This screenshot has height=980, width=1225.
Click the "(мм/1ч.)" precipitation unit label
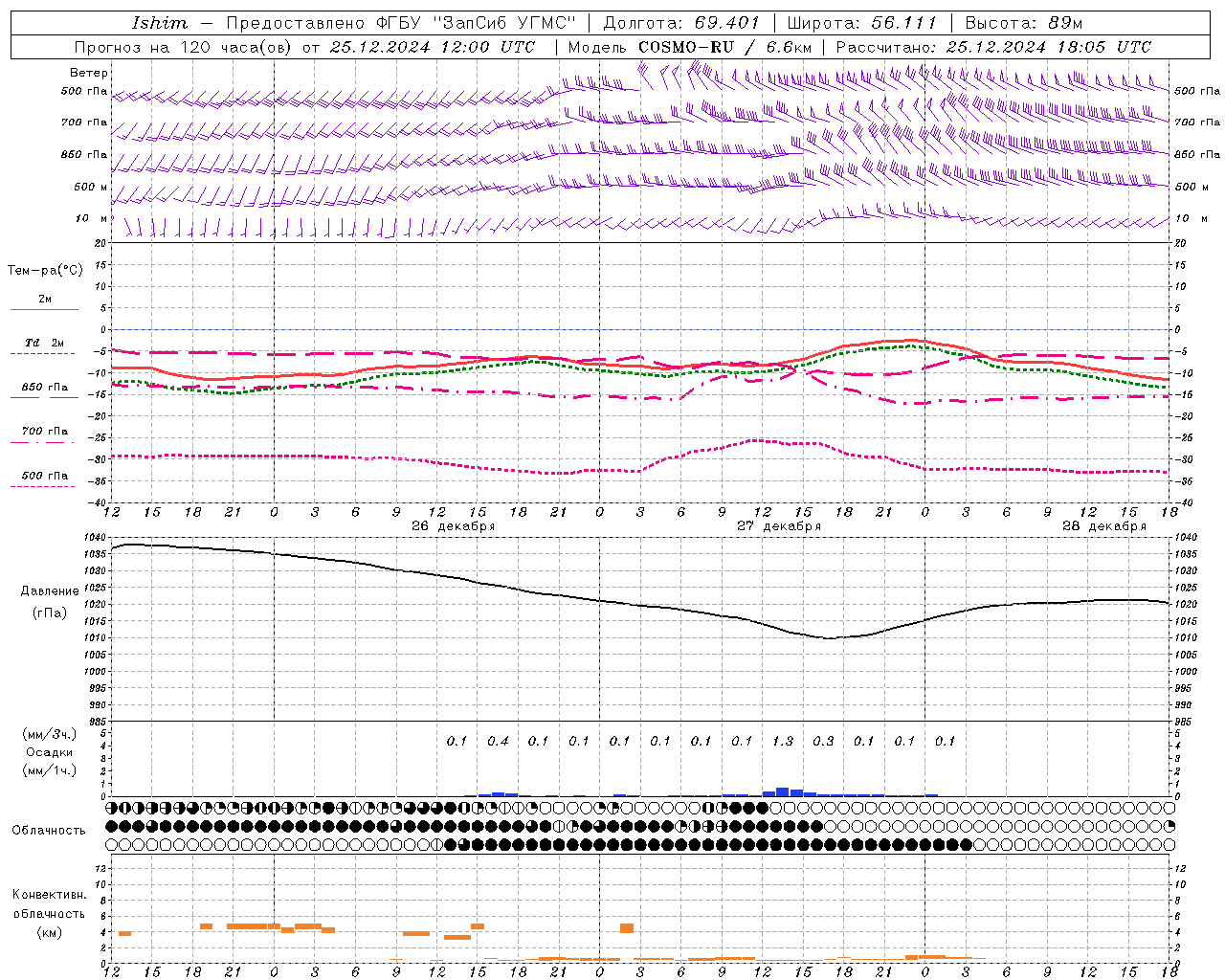tap(50, 770)
